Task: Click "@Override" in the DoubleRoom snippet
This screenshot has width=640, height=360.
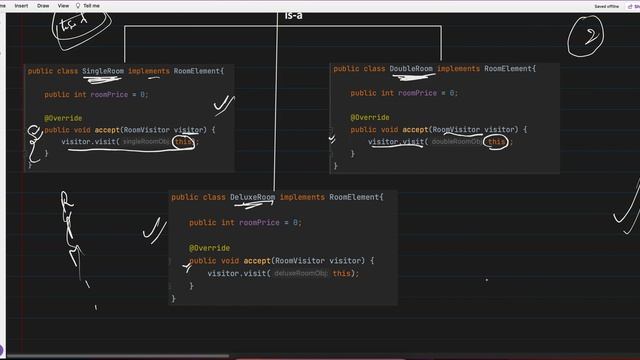Action: [370, 117]
